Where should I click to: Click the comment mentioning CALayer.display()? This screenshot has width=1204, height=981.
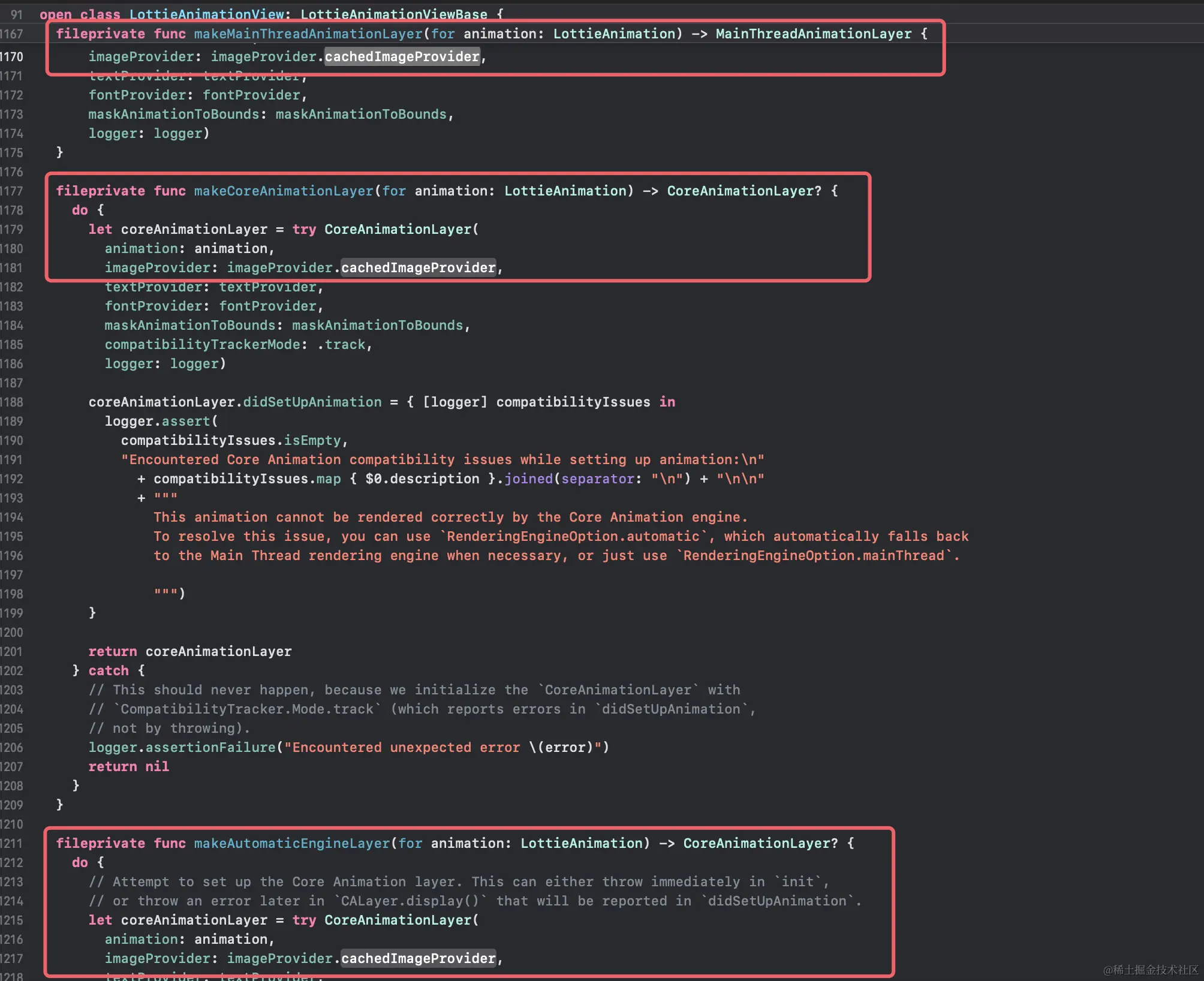(x=475, y=901)
